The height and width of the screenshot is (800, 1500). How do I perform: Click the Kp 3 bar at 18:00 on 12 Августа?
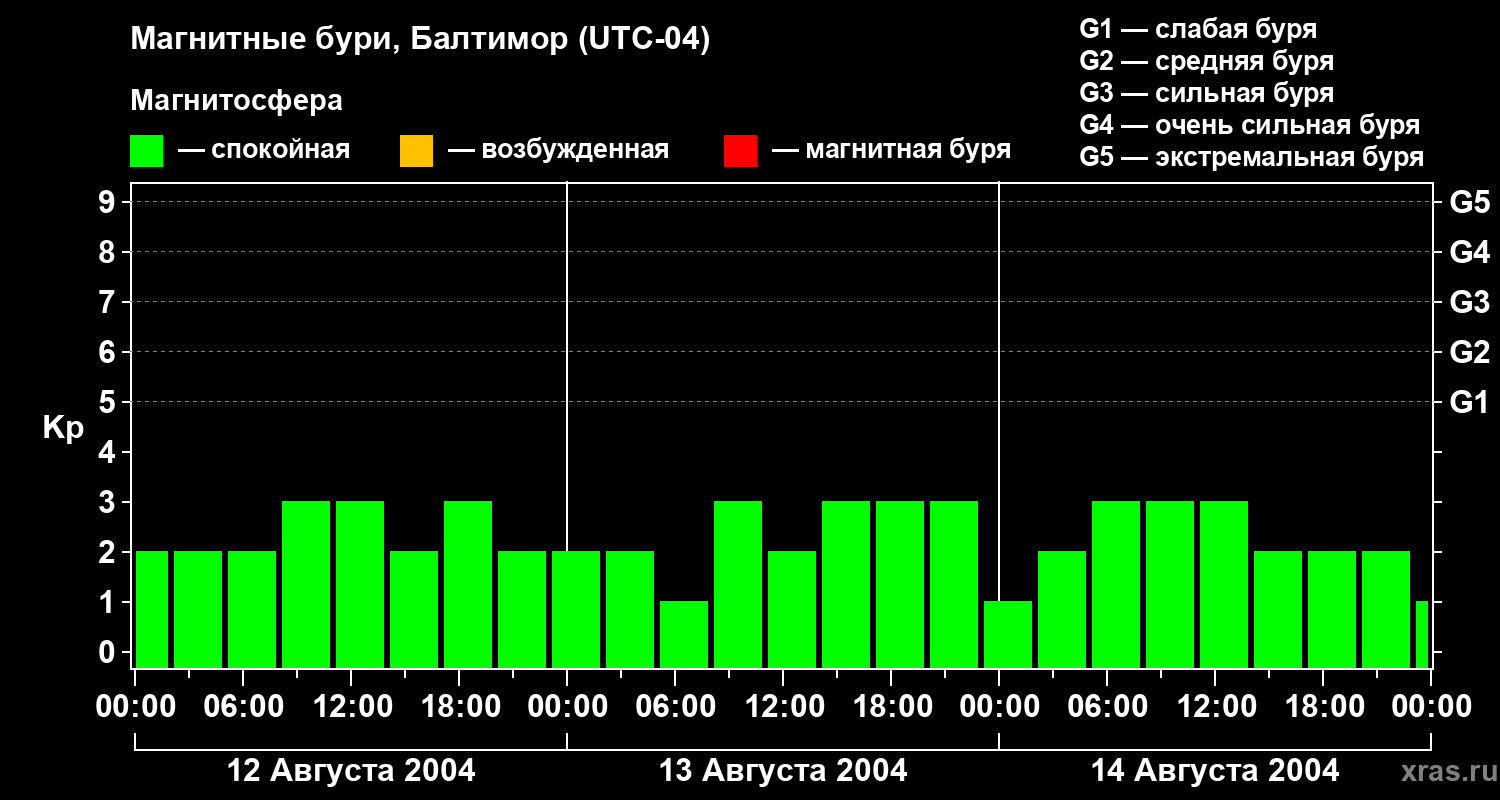coord(468,584)
